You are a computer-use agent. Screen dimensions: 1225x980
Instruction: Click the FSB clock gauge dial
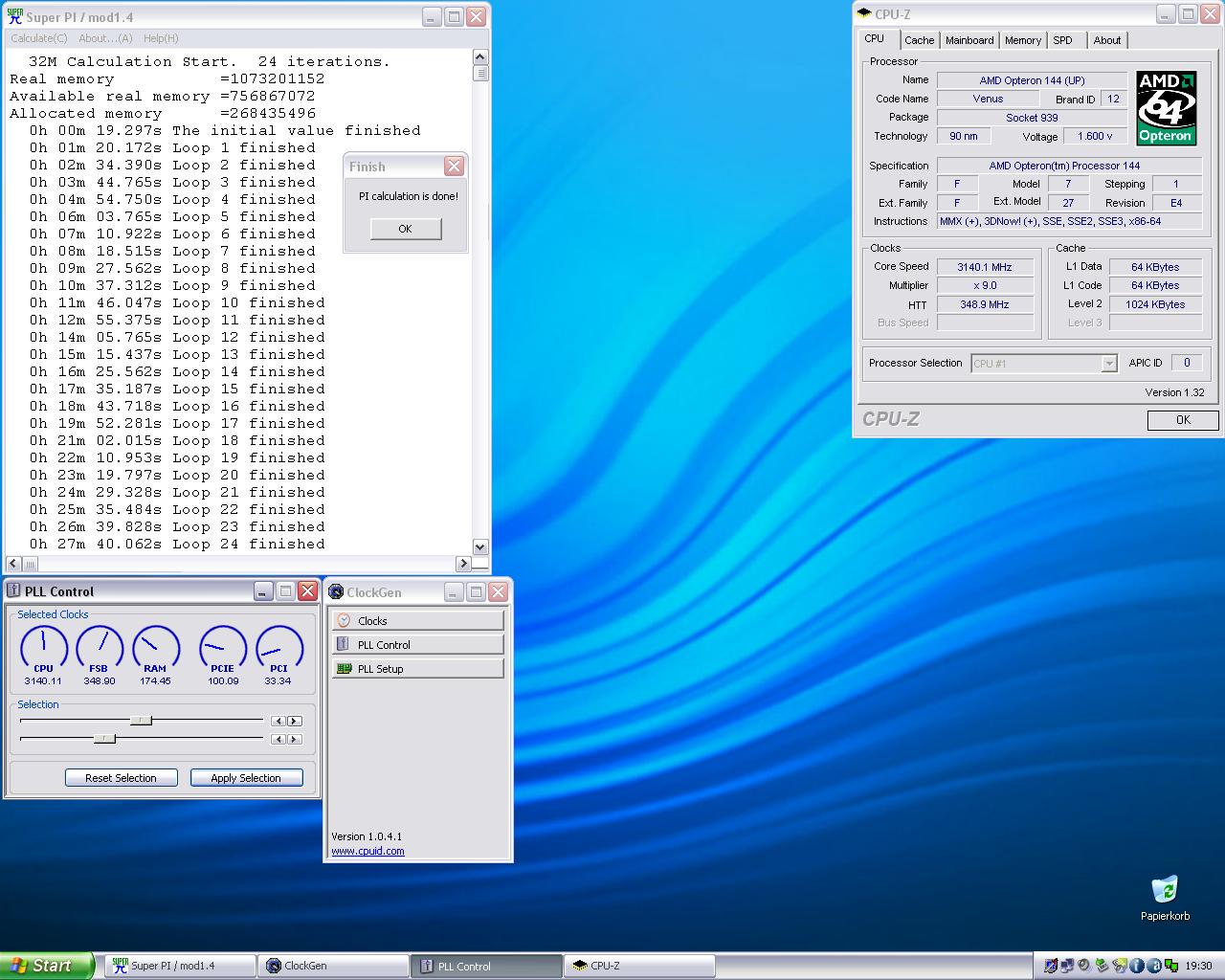pos(99,647)
